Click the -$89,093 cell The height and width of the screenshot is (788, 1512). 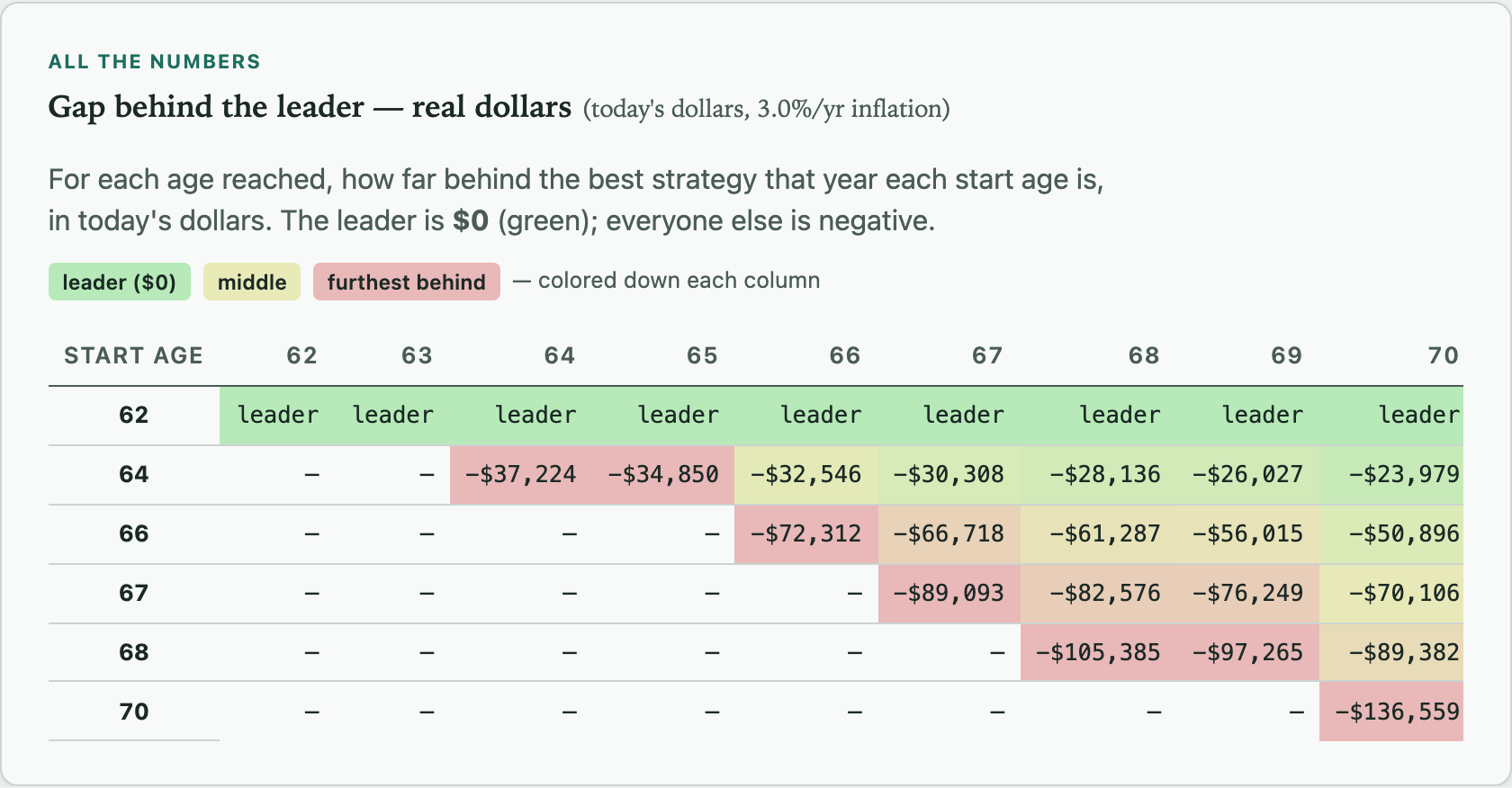tap(949, 593)
